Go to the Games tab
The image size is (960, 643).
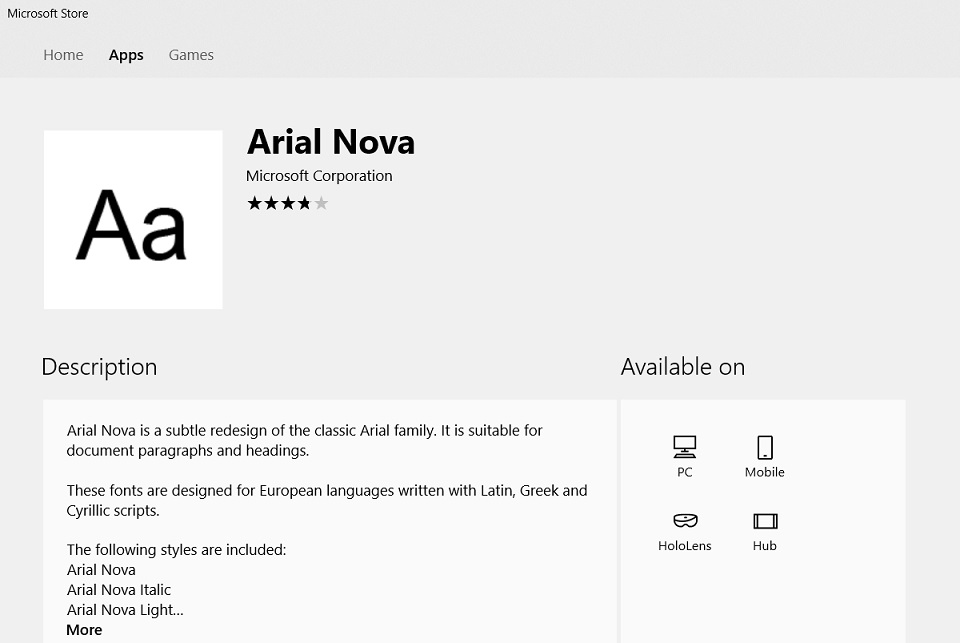click(x=191, y=55)
